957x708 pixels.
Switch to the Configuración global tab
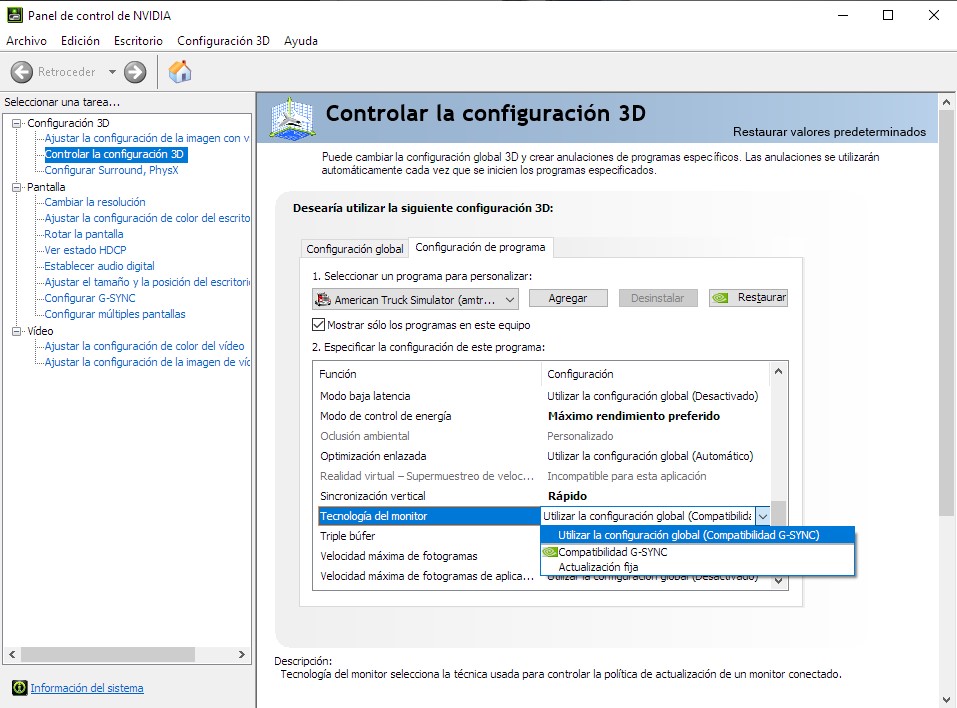[355, 249]
